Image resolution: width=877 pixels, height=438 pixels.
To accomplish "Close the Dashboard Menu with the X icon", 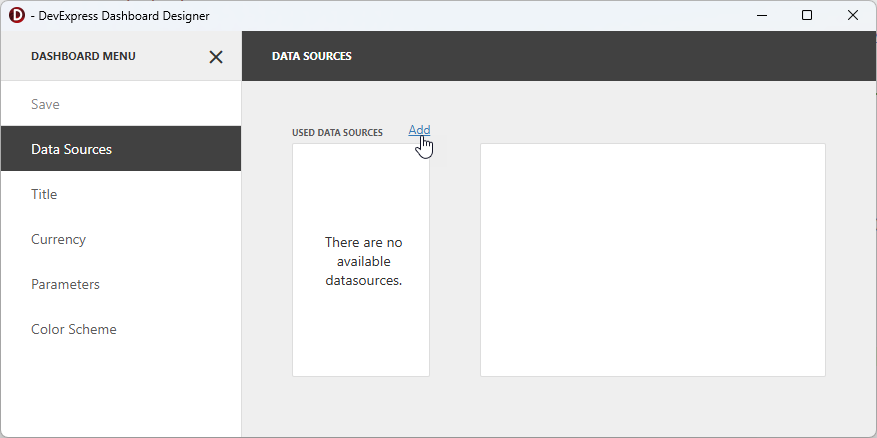I will 216,56.
